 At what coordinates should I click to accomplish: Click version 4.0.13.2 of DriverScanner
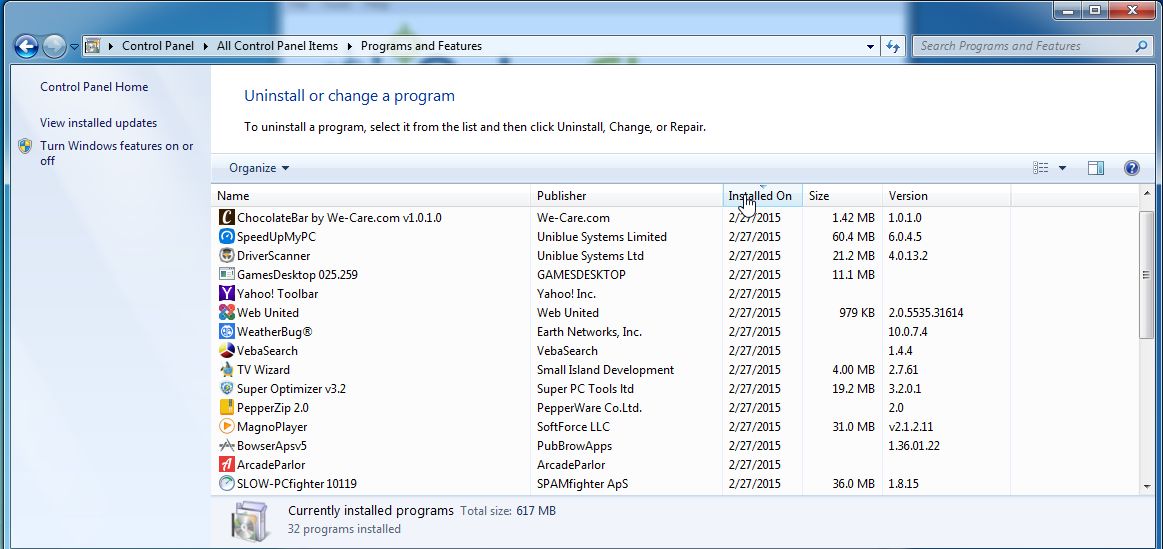pyautogui.click(x=908, y=255)
